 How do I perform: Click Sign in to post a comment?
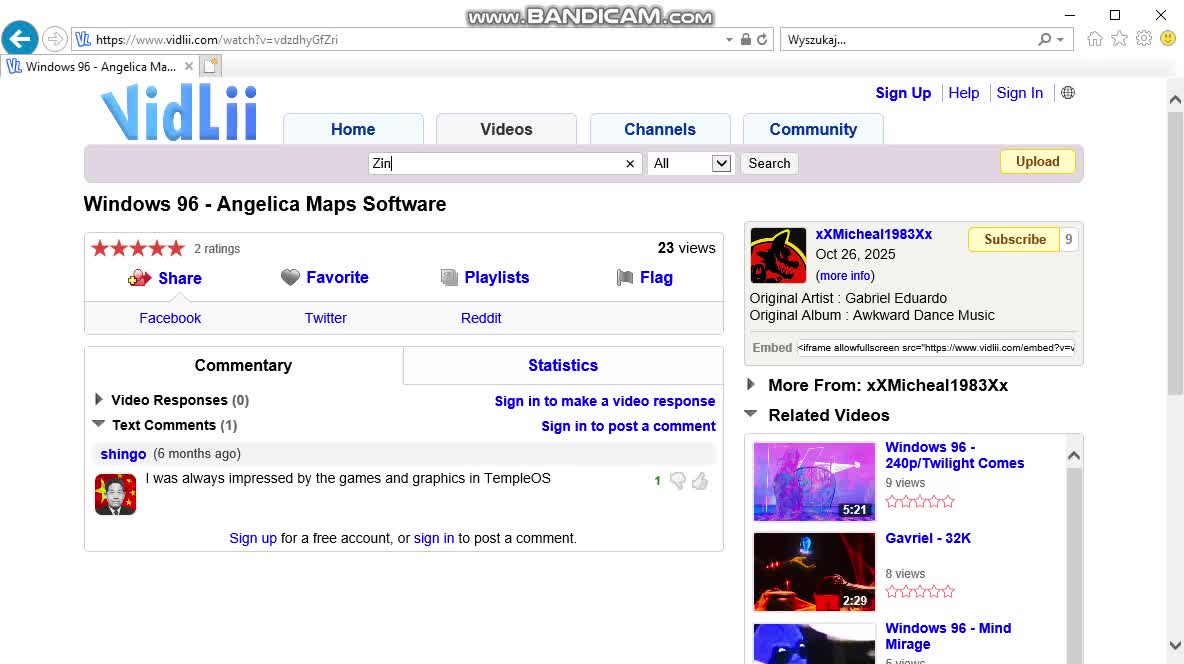[x=628, y=426]
